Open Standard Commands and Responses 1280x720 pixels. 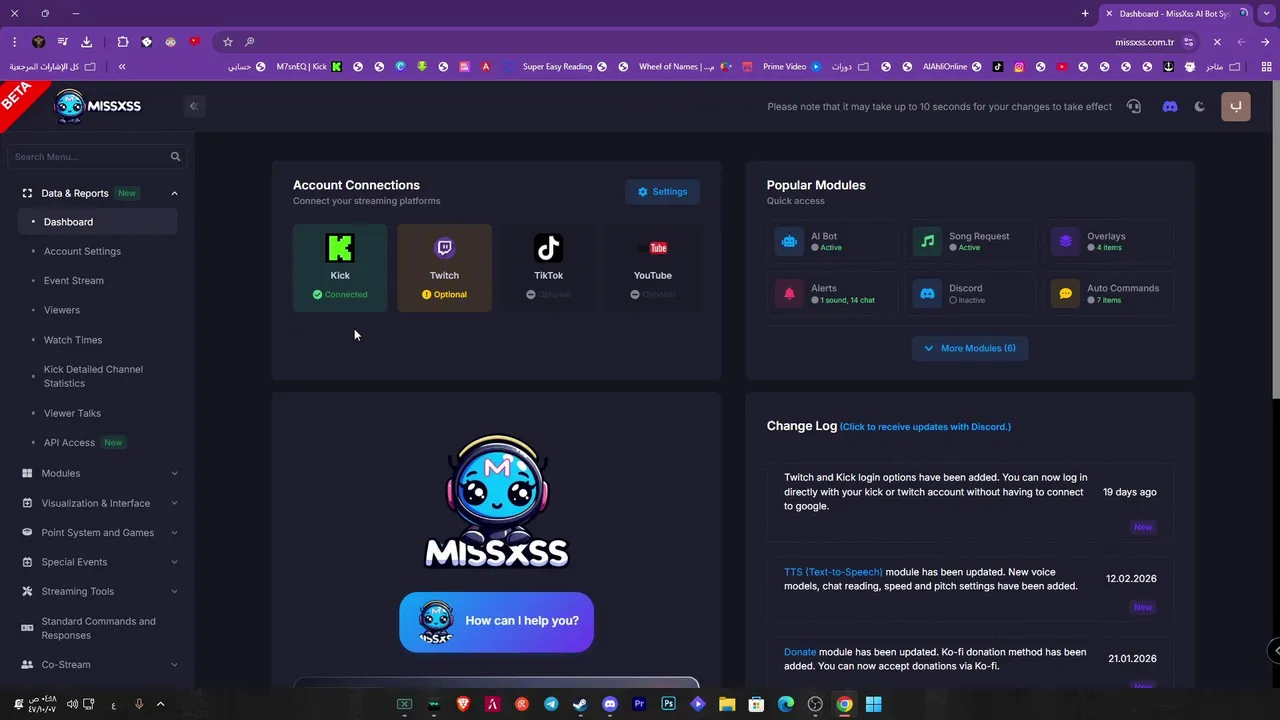(x=98, y=628)
